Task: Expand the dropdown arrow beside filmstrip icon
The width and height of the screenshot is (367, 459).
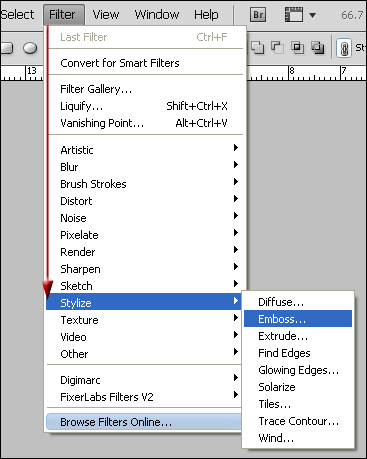Action: point(312,15)
